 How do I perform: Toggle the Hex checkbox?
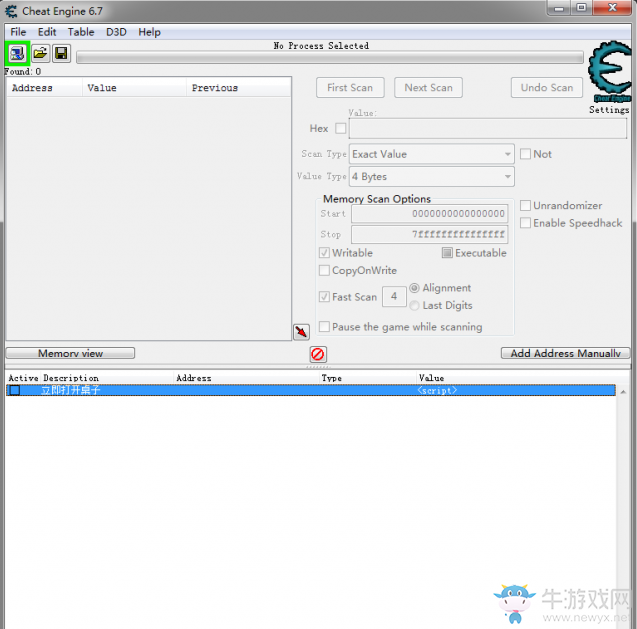click(340, 128)
